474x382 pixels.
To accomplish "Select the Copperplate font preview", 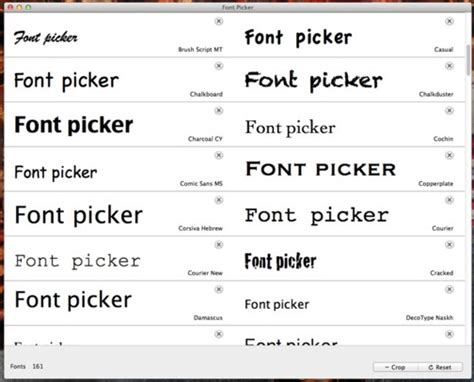I will pos(321,169).
